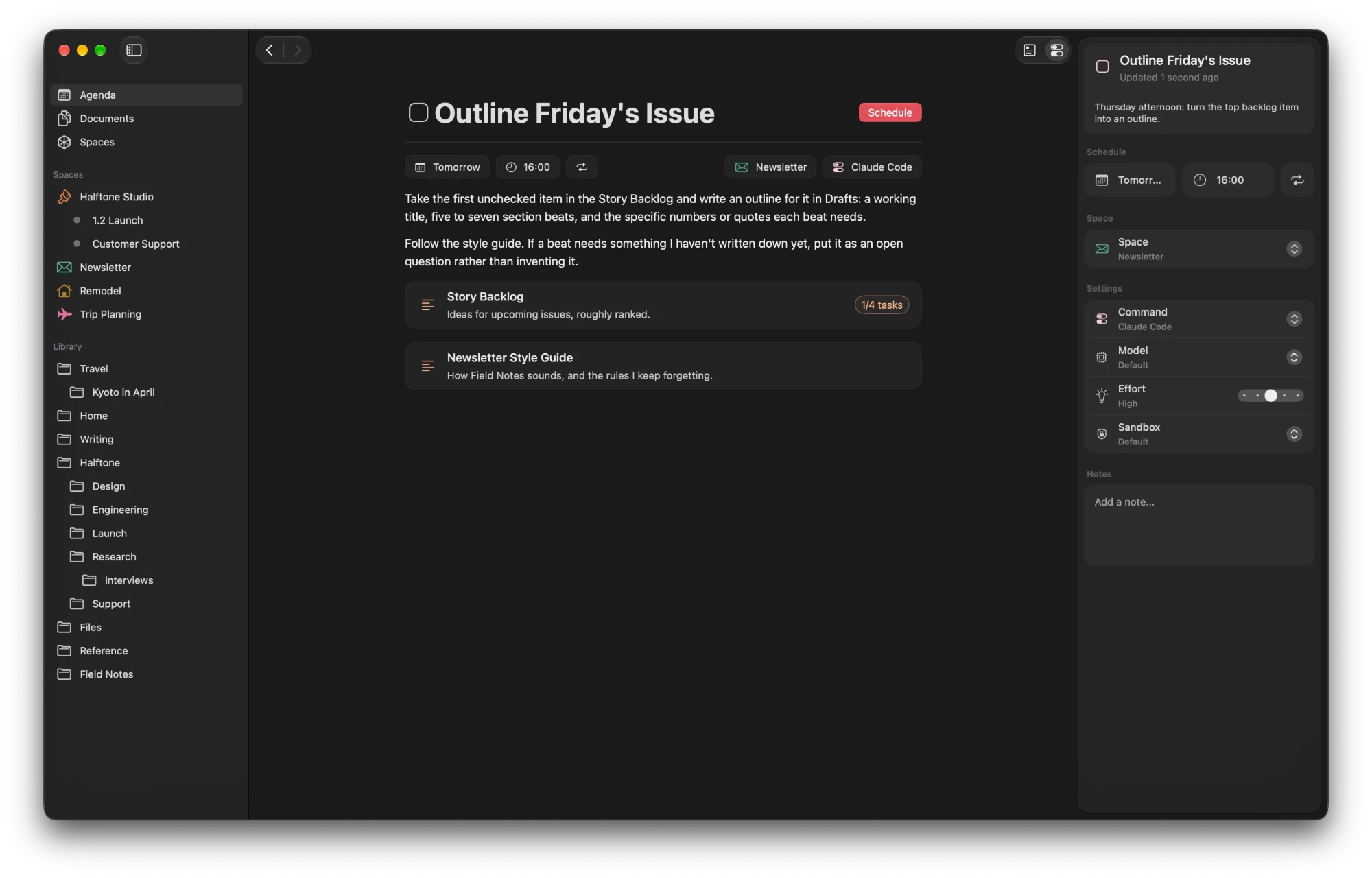This screenshot has width=1372, height=878.
Task: Click the Sandbox shield icon
Action: [x=1102, y=434]
